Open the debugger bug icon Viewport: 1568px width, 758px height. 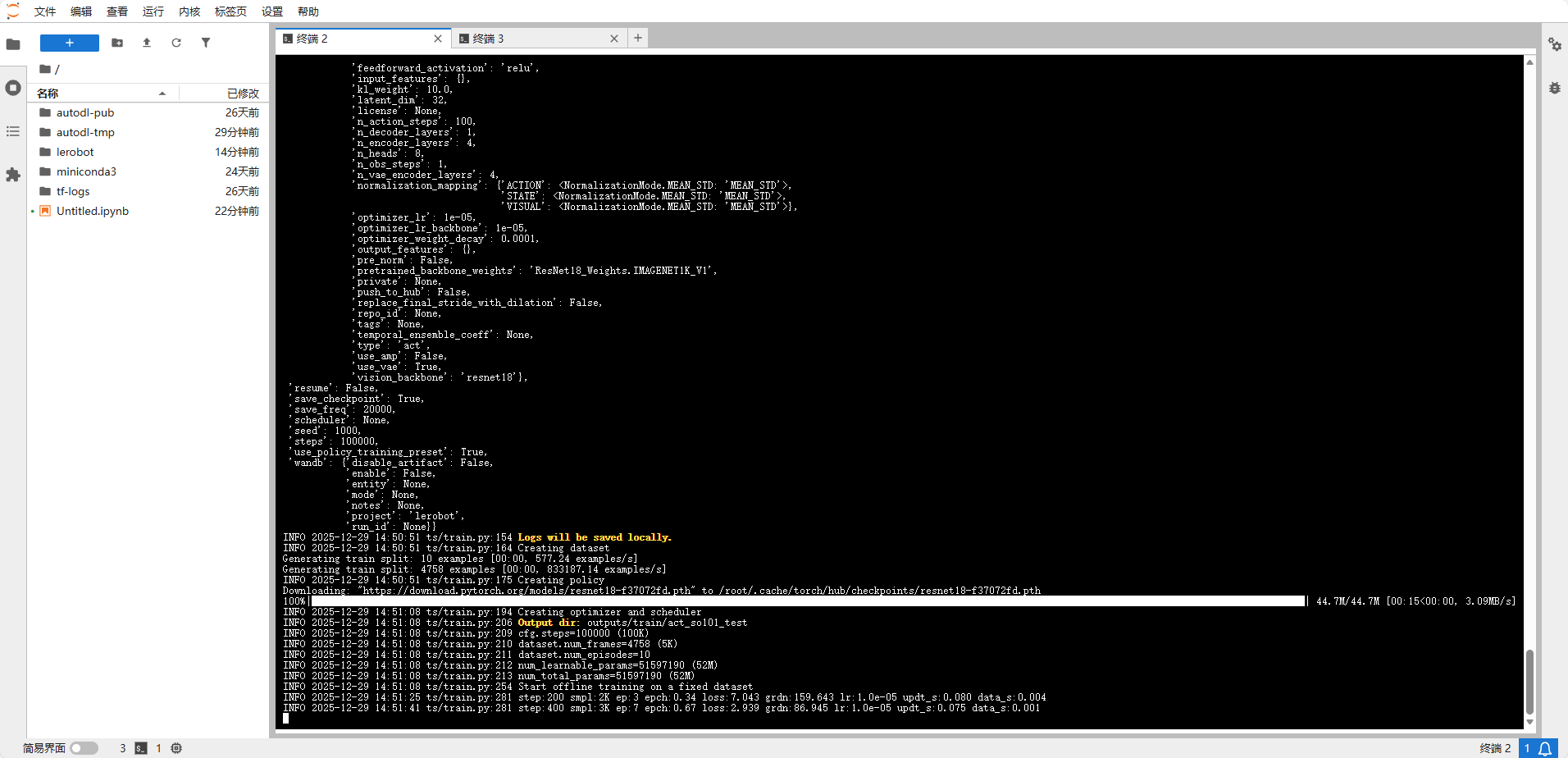(1555, 88)
